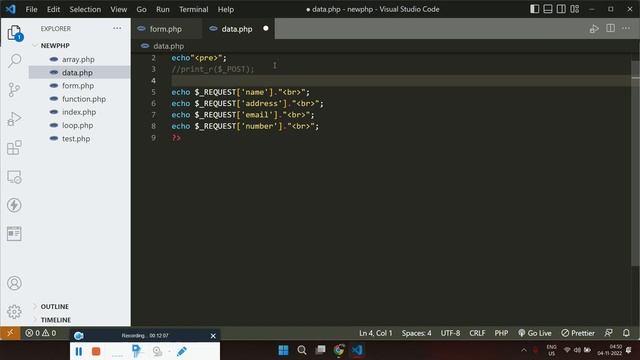640x360 pixels.
Task: Open the Edit menu
Action: [53, 9]
